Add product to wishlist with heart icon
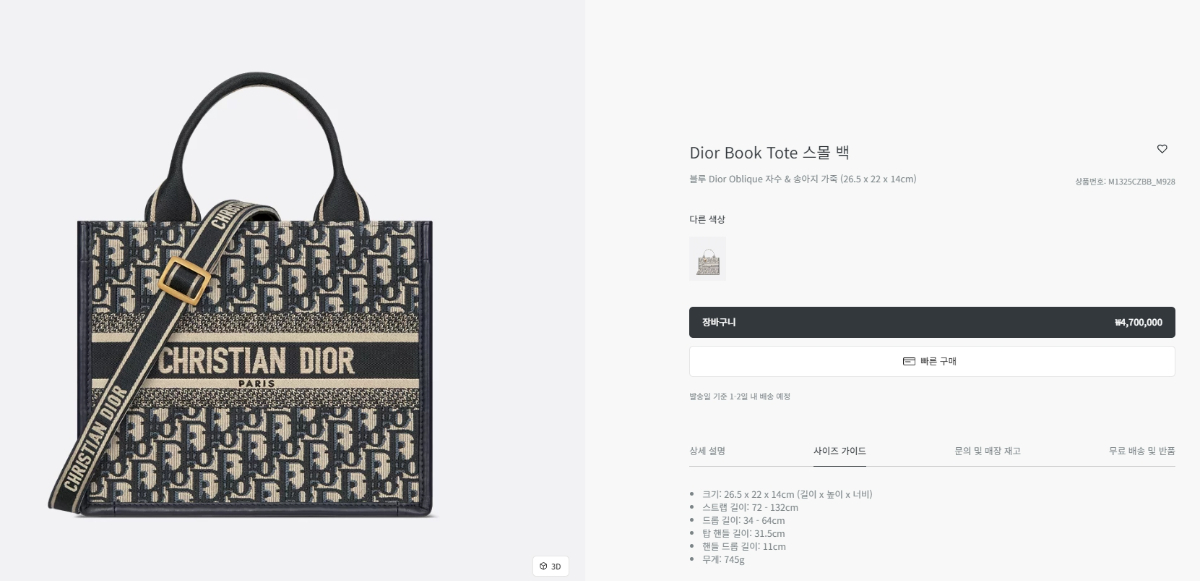This screenshot has height=581, width=1200. 1162,149
